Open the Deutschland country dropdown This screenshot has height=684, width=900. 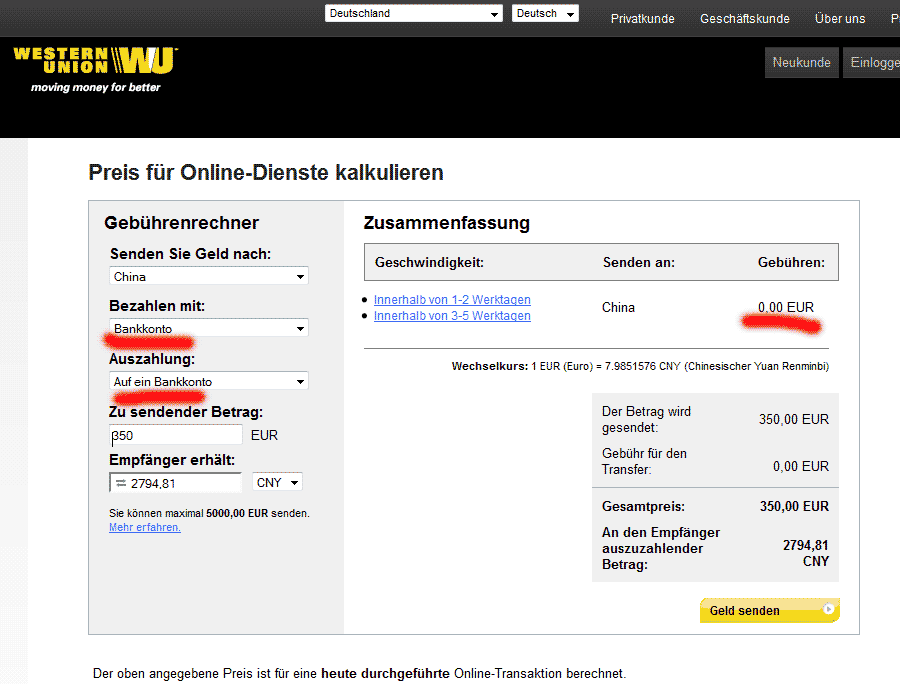413,14
